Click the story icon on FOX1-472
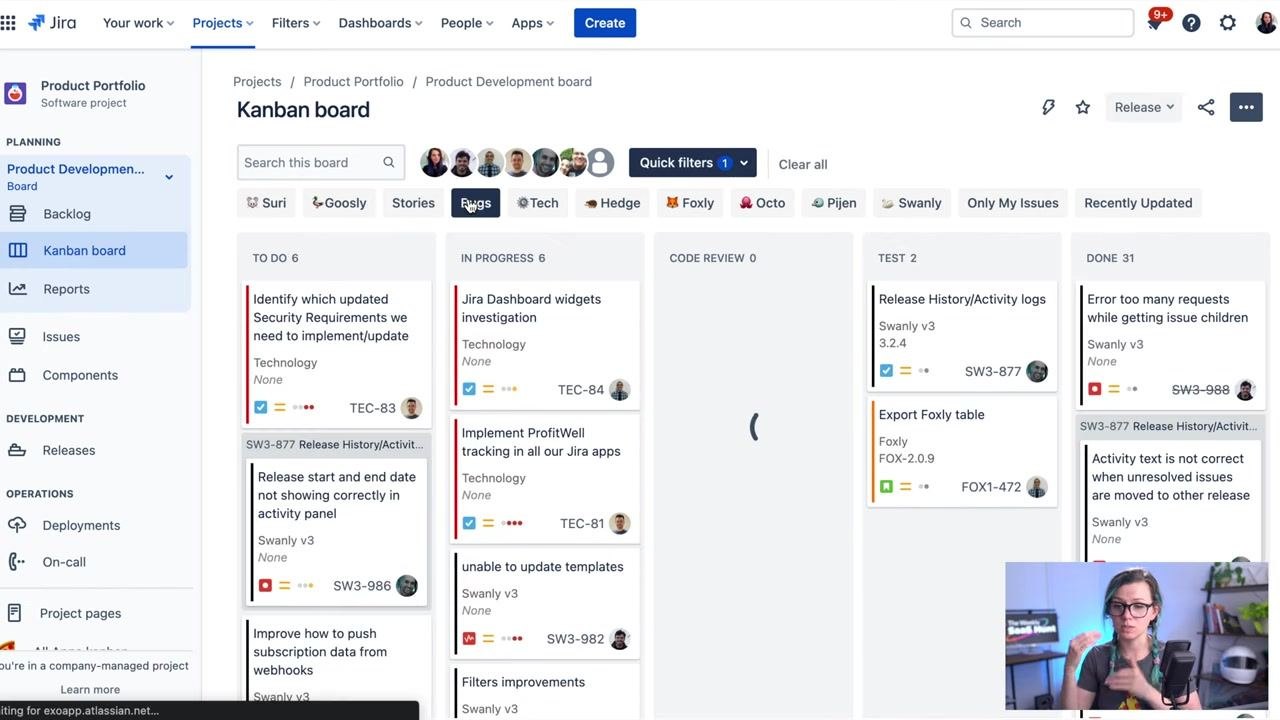Image resolution: width=1280 pixels, height=720 pixels. click(x=886, y=487)
